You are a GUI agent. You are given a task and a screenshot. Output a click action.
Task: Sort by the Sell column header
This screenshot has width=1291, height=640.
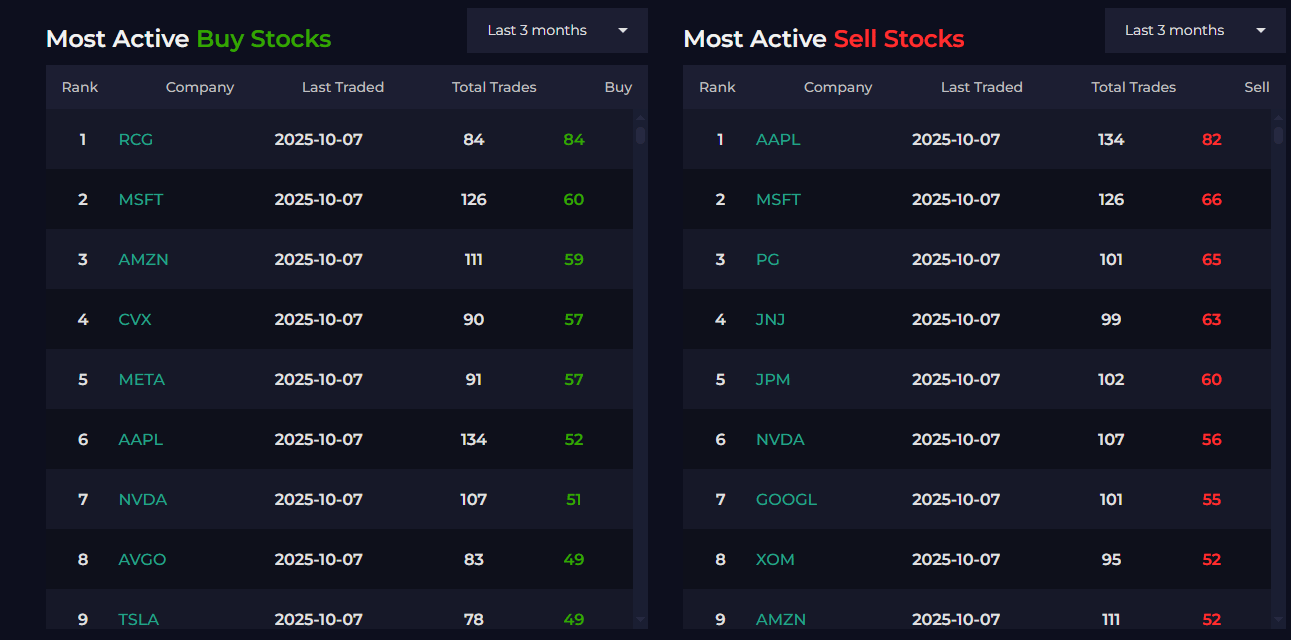point(1257,87)
